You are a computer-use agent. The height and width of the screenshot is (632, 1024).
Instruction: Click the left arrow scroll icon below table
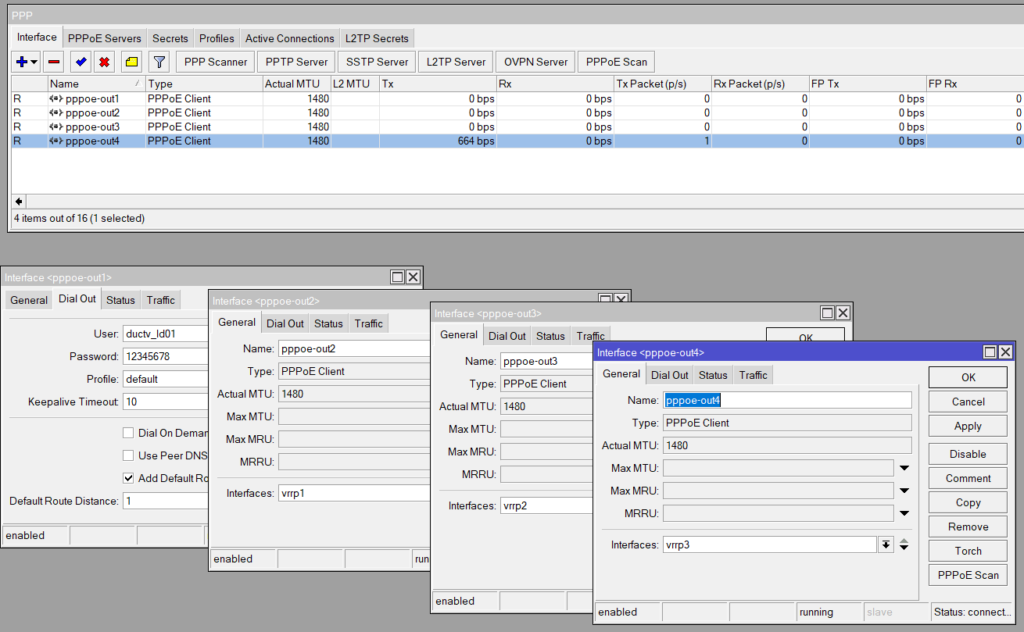(x=18, y=201)
